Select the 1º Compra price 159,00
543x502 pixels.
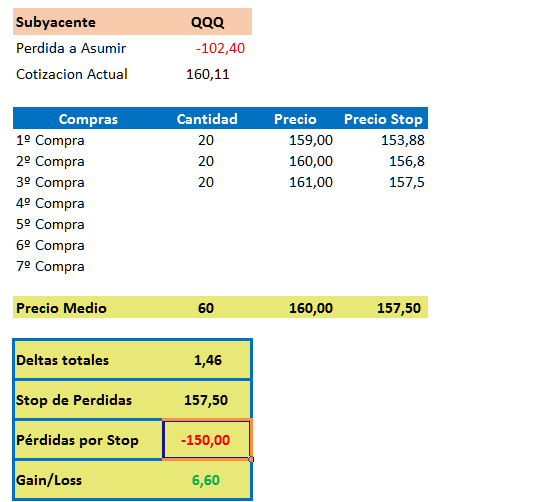[x=311, y=140]
